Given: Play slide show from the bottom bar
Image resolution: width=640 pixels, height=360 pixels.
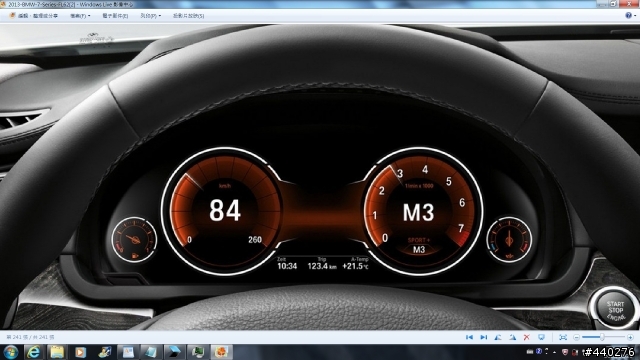Looking at the screenshot, I should click(x=541, y=337).
